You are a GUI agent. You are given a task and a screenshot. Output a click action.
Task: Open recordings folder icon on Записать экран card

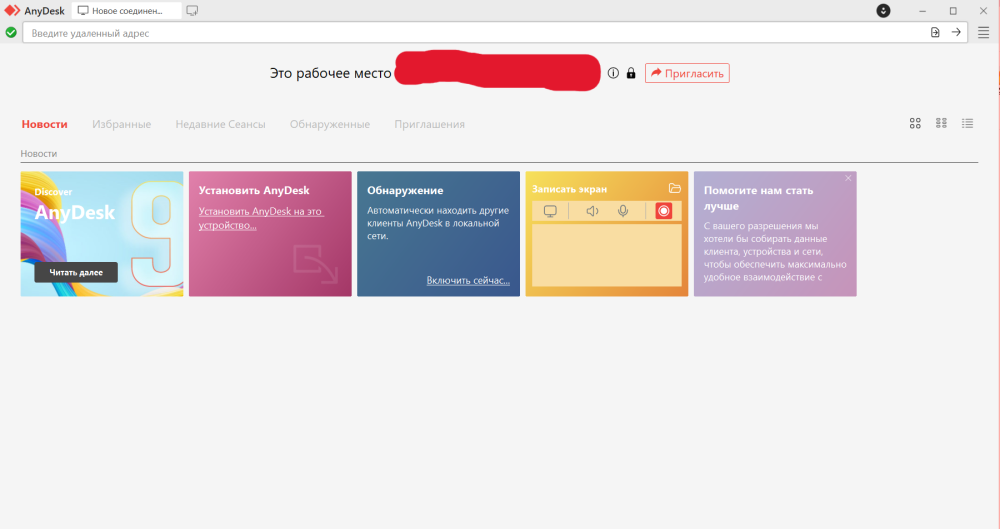point(675,188)
